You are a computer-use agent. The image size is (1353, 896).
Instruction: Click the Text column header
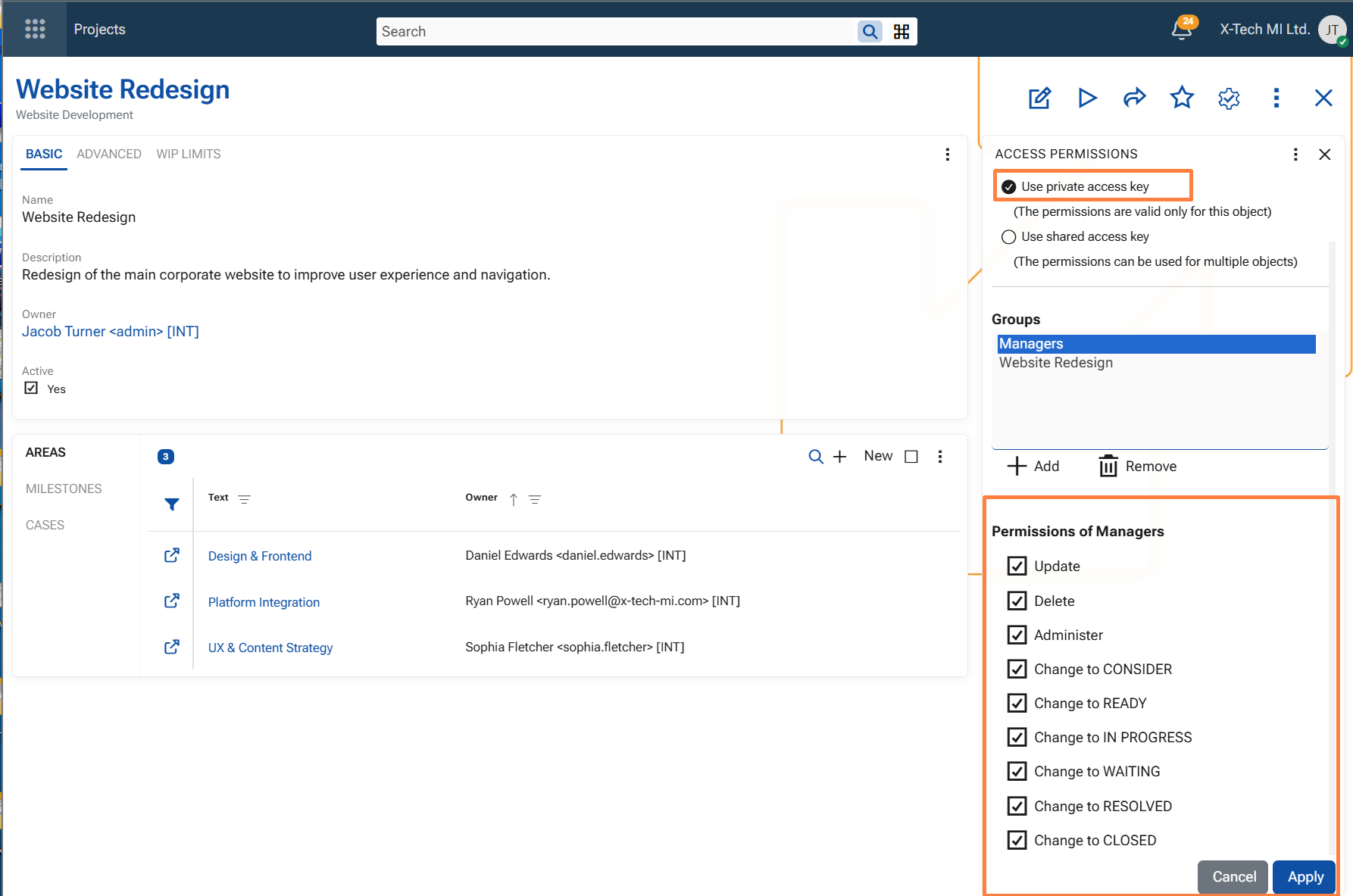pyautogui.click(x=218, y=498)
